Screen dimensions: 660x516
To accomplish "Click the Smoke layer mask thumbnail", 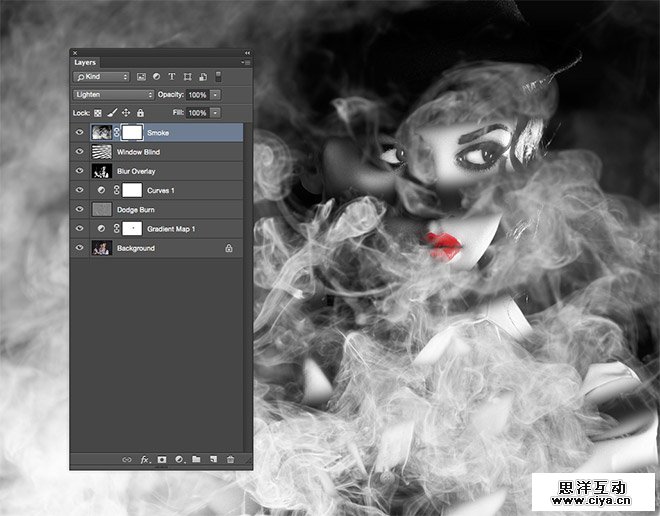I will click(131, 132).
